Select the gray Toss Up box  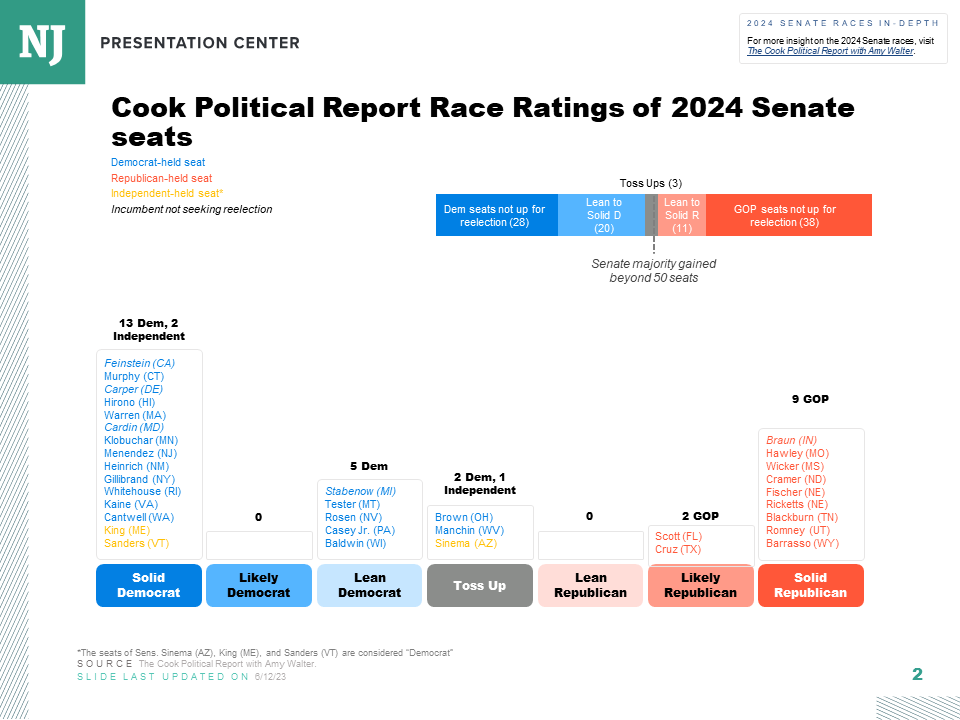click(x=480, y=585)
